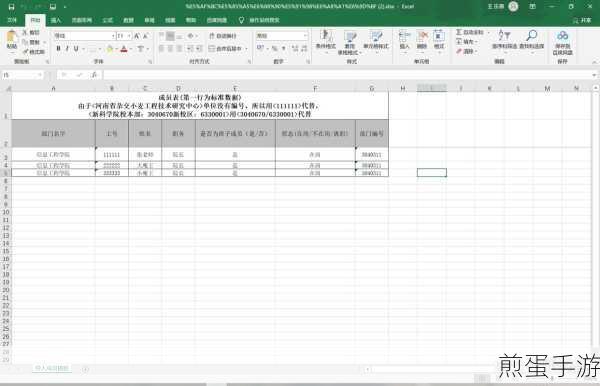The height and width of the screenshot is (386, 600).
Task: Expand Merge & Center dropdown arrow
Action: click(x=246, y=49)
